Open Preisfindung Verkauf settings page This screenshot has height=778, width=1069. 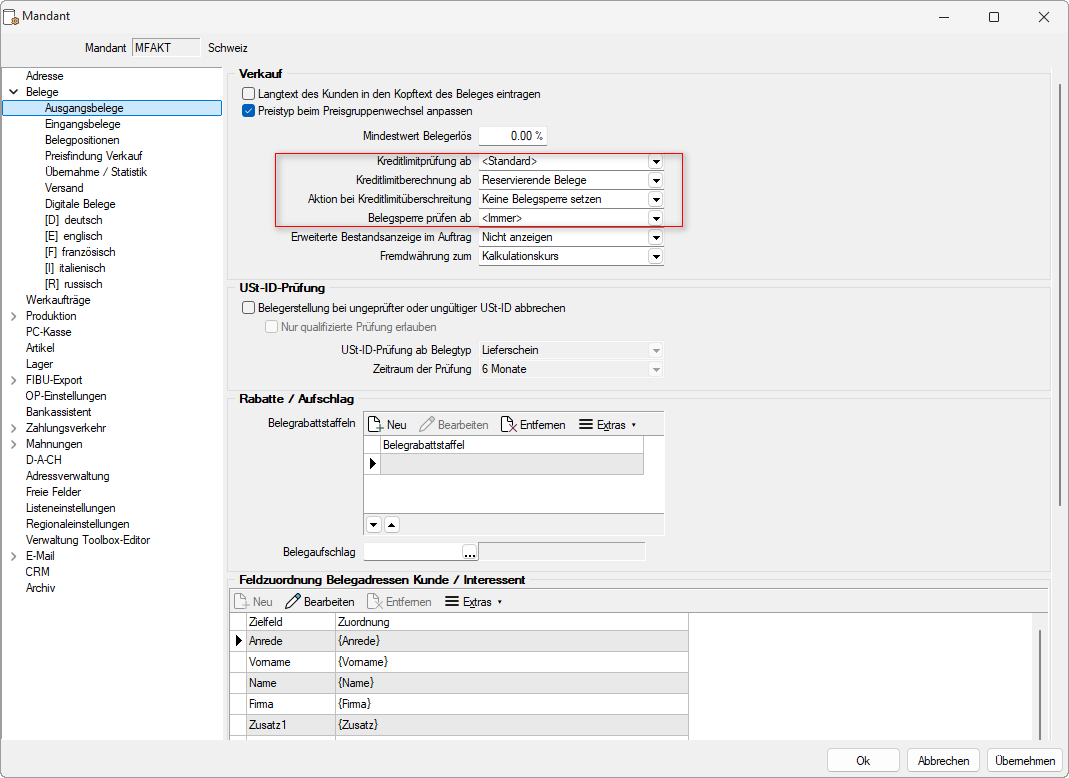click(93, 156)
